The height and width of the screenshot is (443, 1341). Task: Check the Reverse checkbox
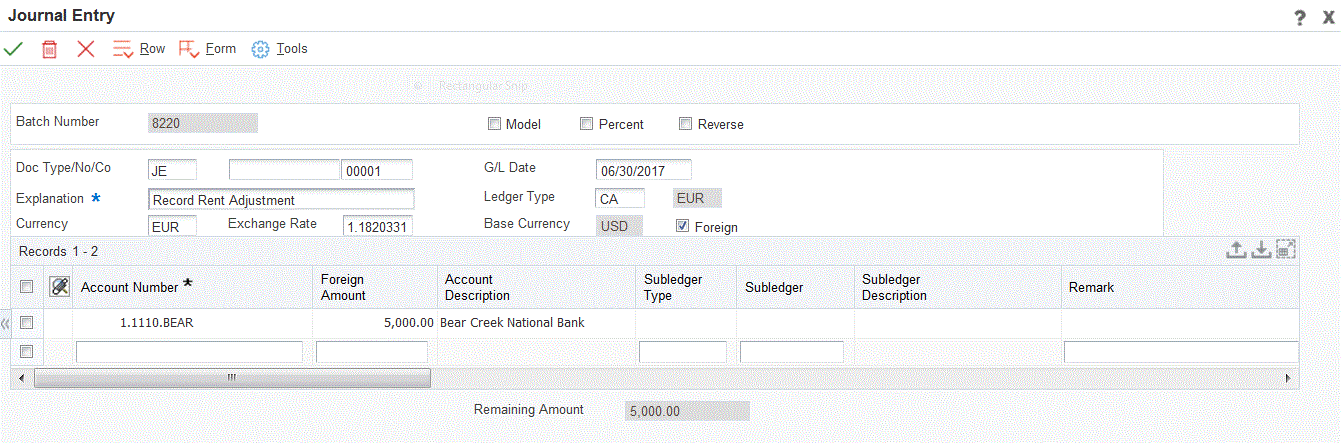point(686,125)
